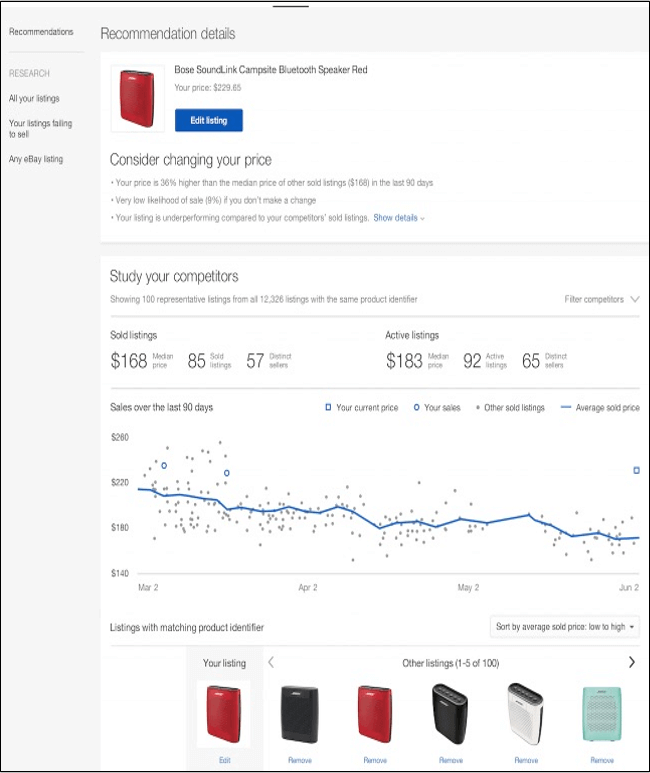Viewport: 650px width, 773px height.
Task: Remove the white speaker listing
Action: point(526,760)
